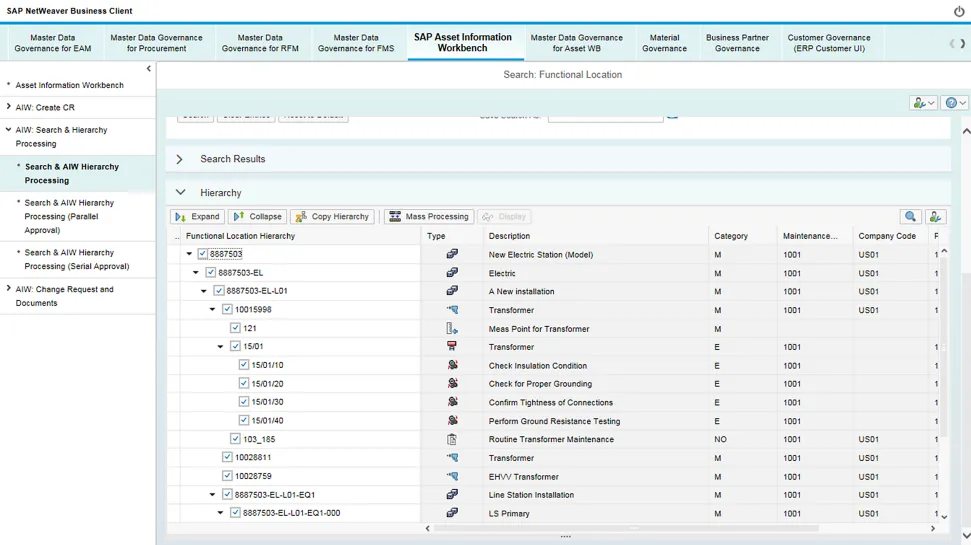Click the power log-off icon
Screen dimensions: 971x545
959,12
